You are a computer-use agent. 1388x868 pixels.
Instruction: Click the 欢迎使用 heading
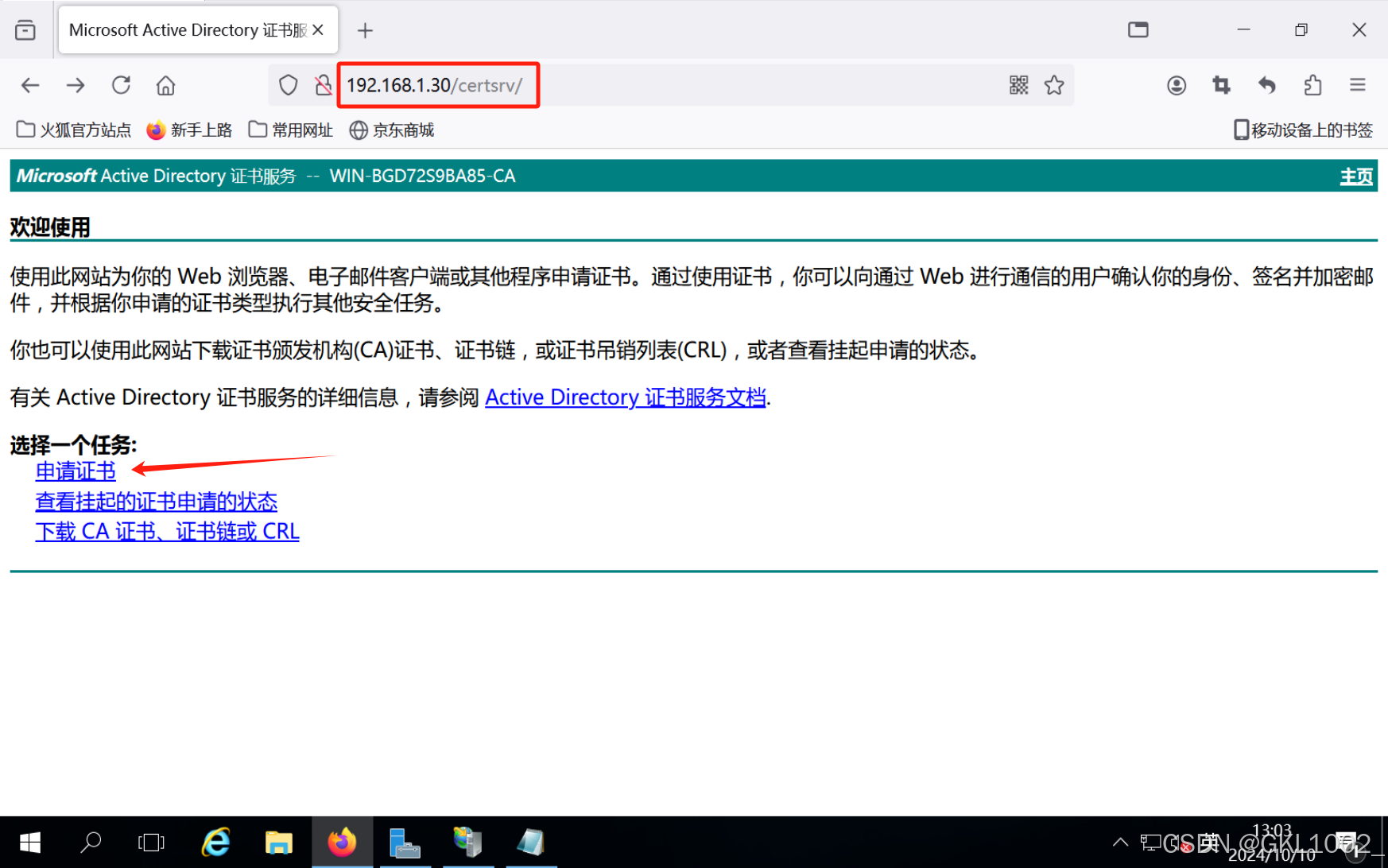[x=50, y=227]
